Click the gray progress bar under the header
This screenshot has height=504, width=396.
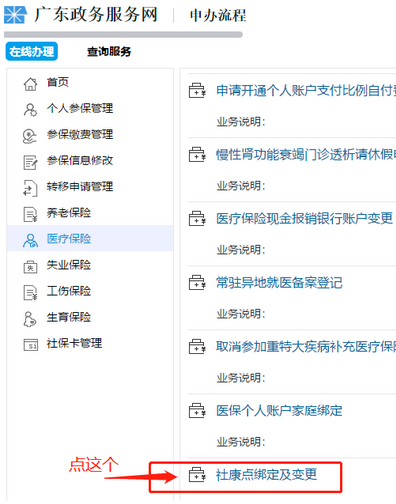(123, 35)
